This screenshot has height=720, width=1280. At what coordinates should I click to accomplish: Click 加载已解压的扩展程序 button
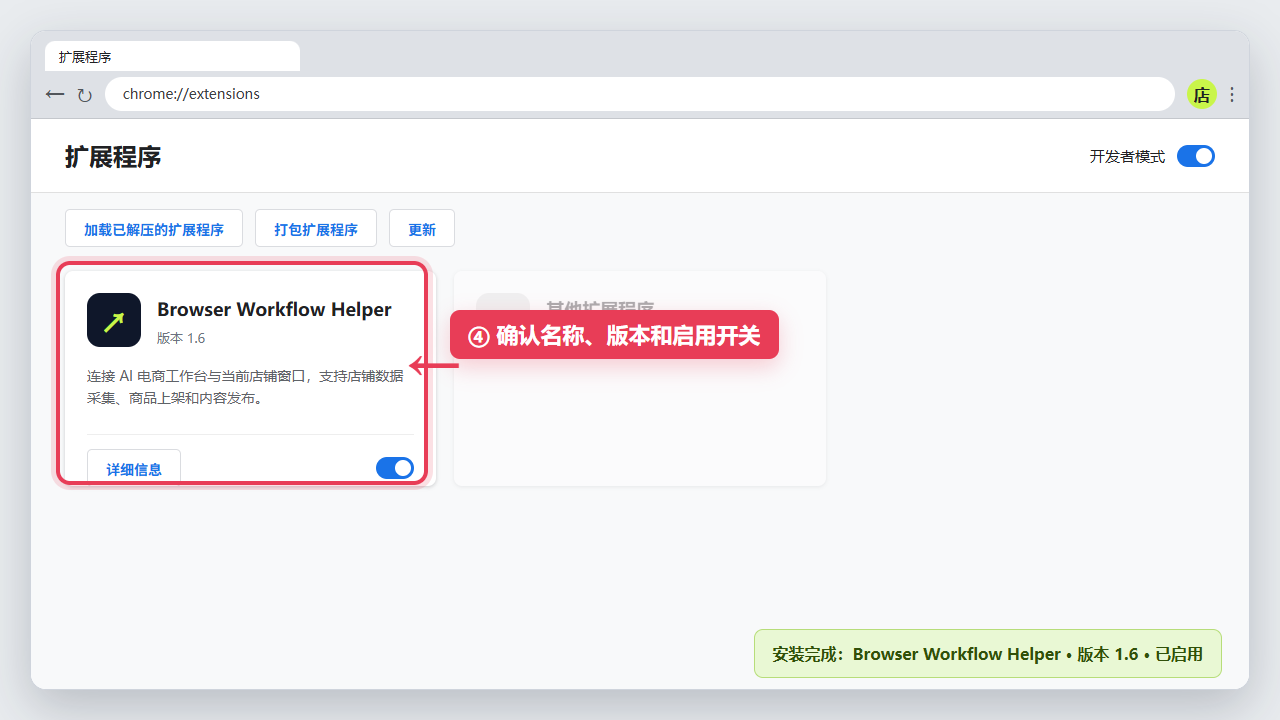[x=154, y=228]
